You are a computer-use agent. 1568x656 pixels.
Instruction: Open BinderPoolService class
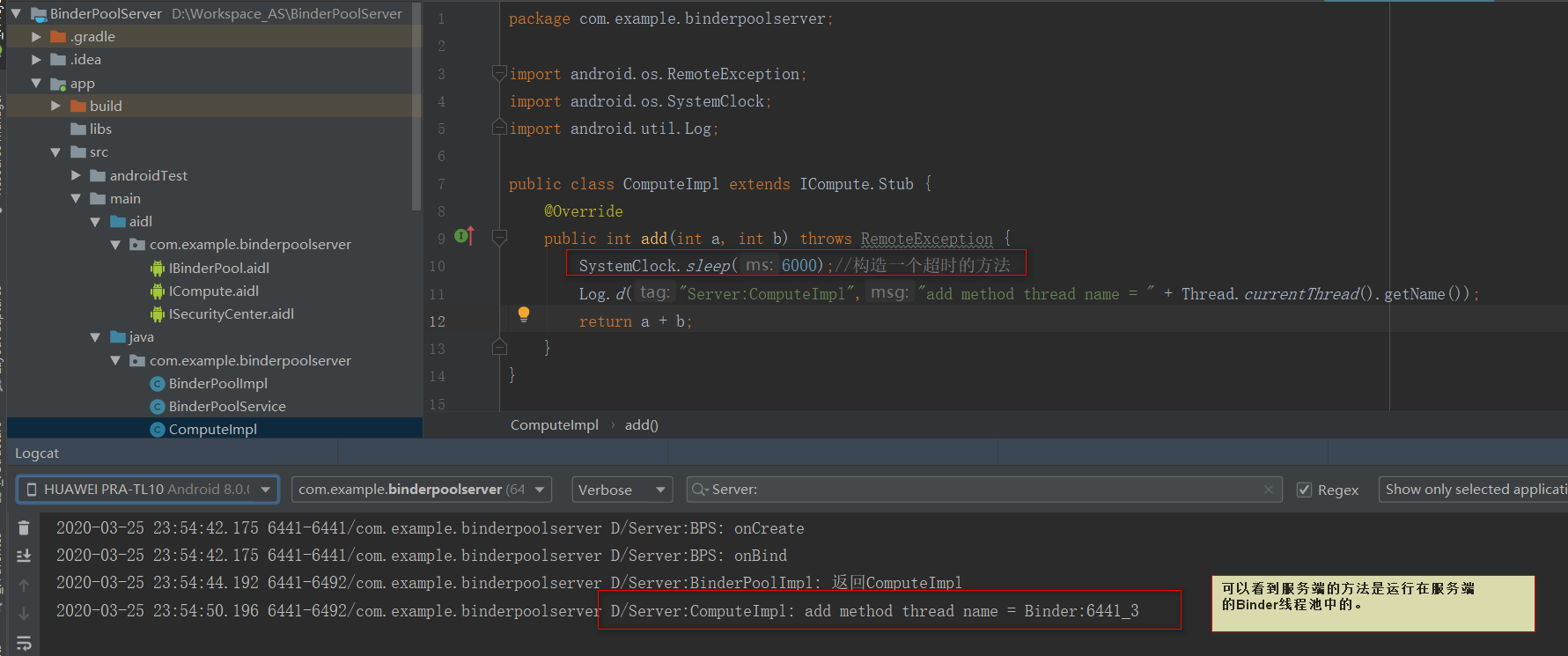(x=227, y=406)
